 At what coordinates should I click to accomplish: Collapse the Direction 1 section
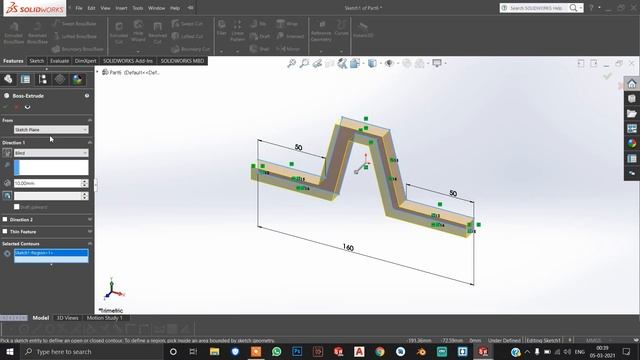tap(90, 142)
